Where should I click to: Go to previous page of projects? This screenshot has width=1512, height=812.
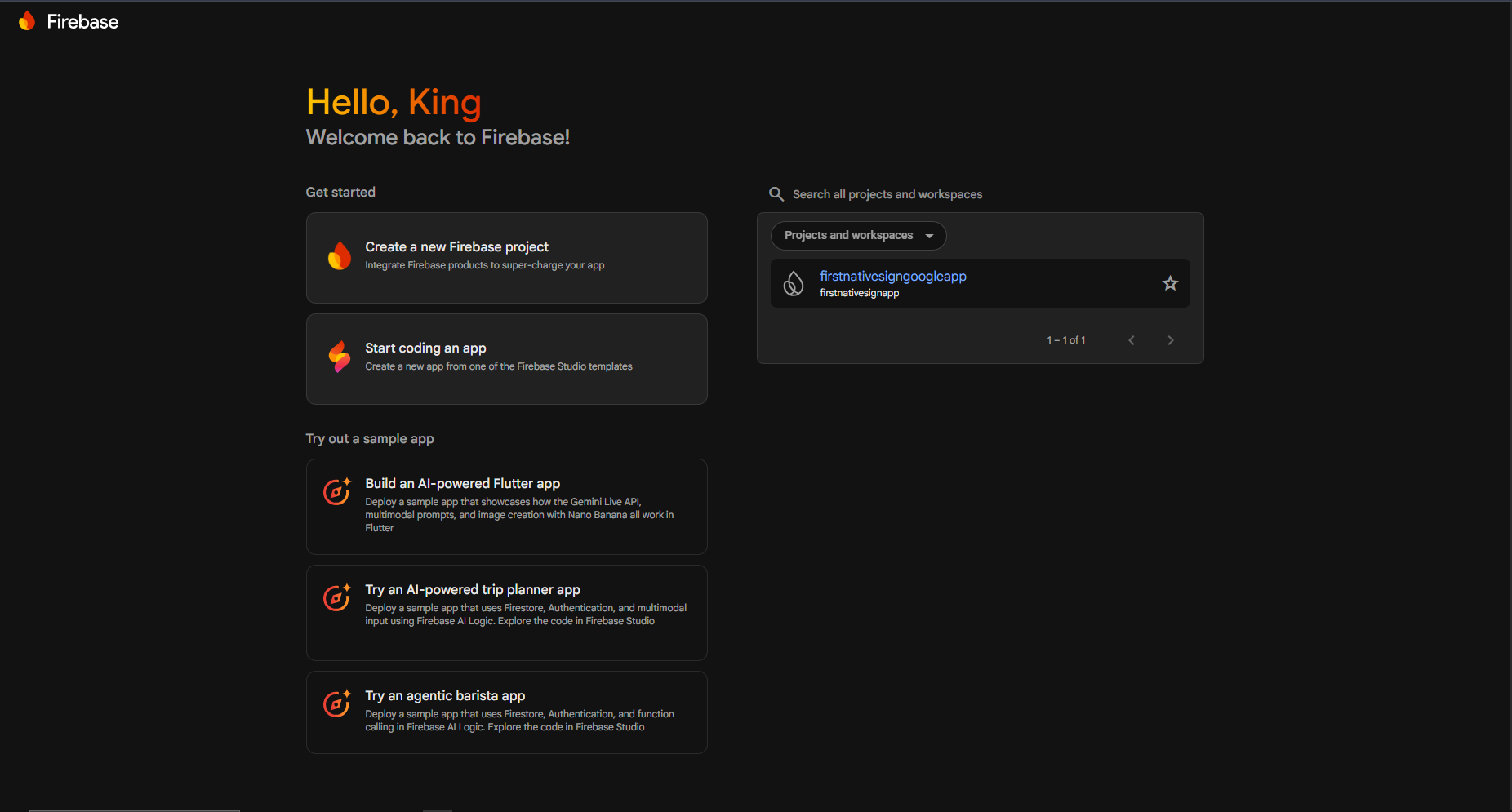click(x=1132, y=340)
